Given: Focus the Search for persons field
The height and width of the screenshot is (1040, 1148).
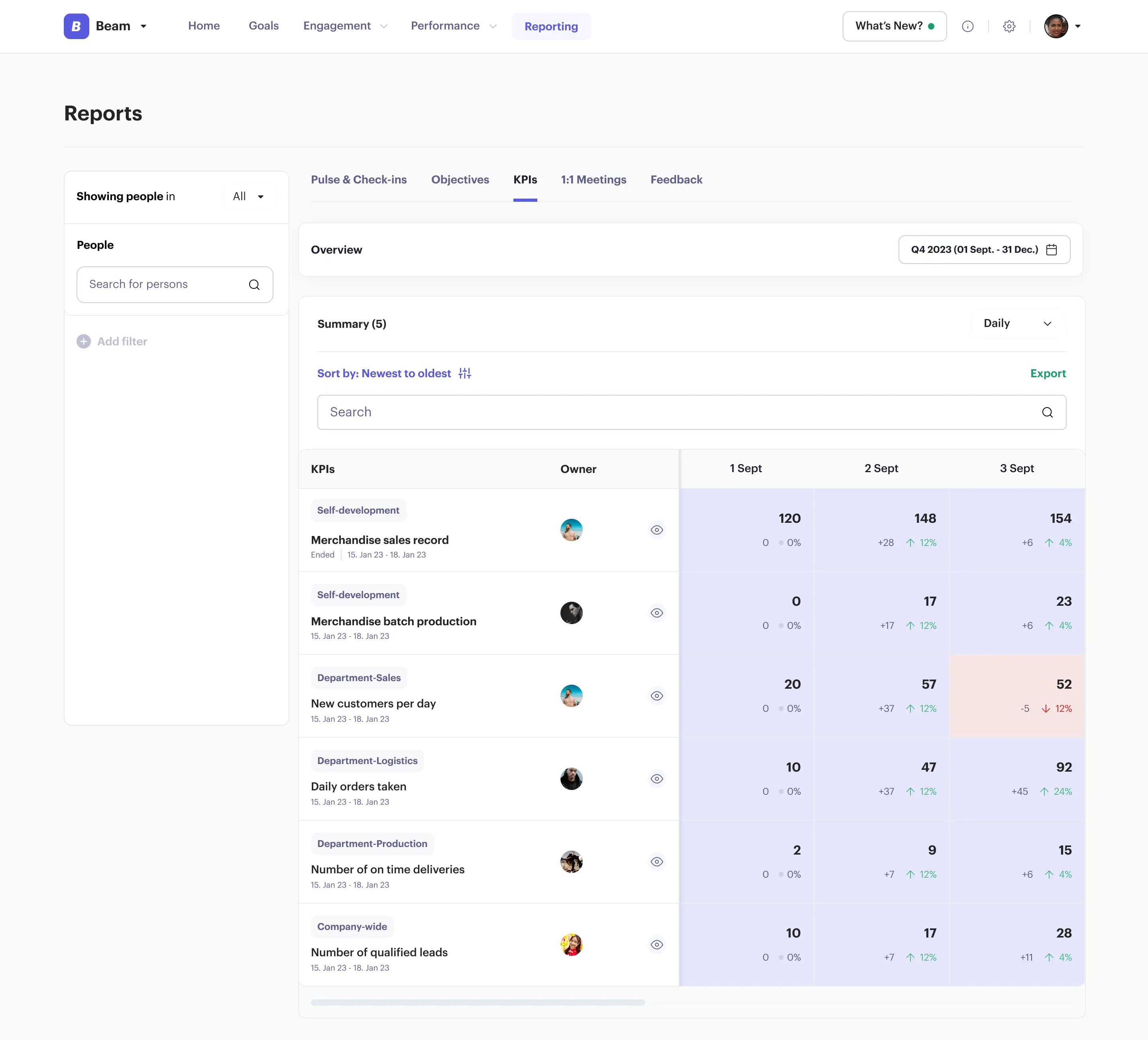Looking at the screenshot, I should (x=175, y=285).
